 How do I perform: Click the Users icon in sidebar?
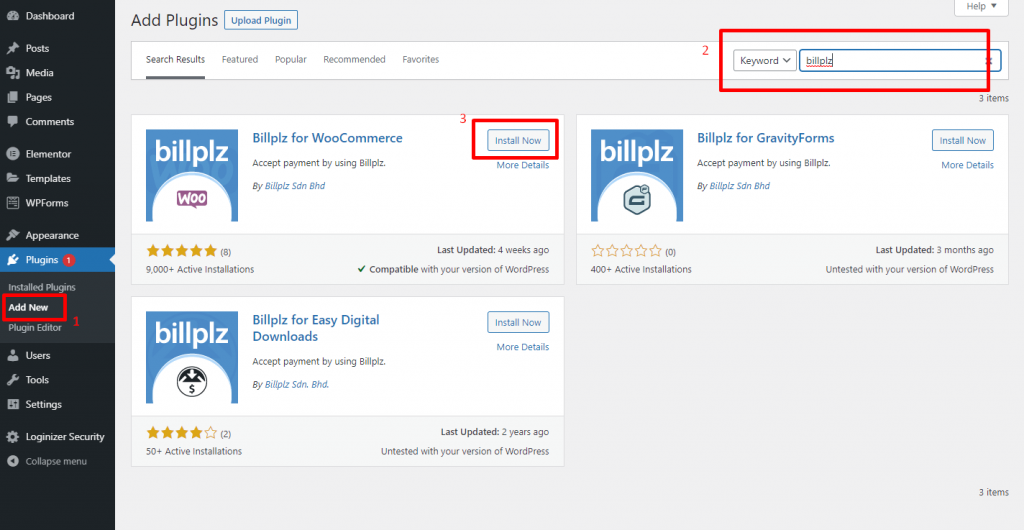(12, 355)
